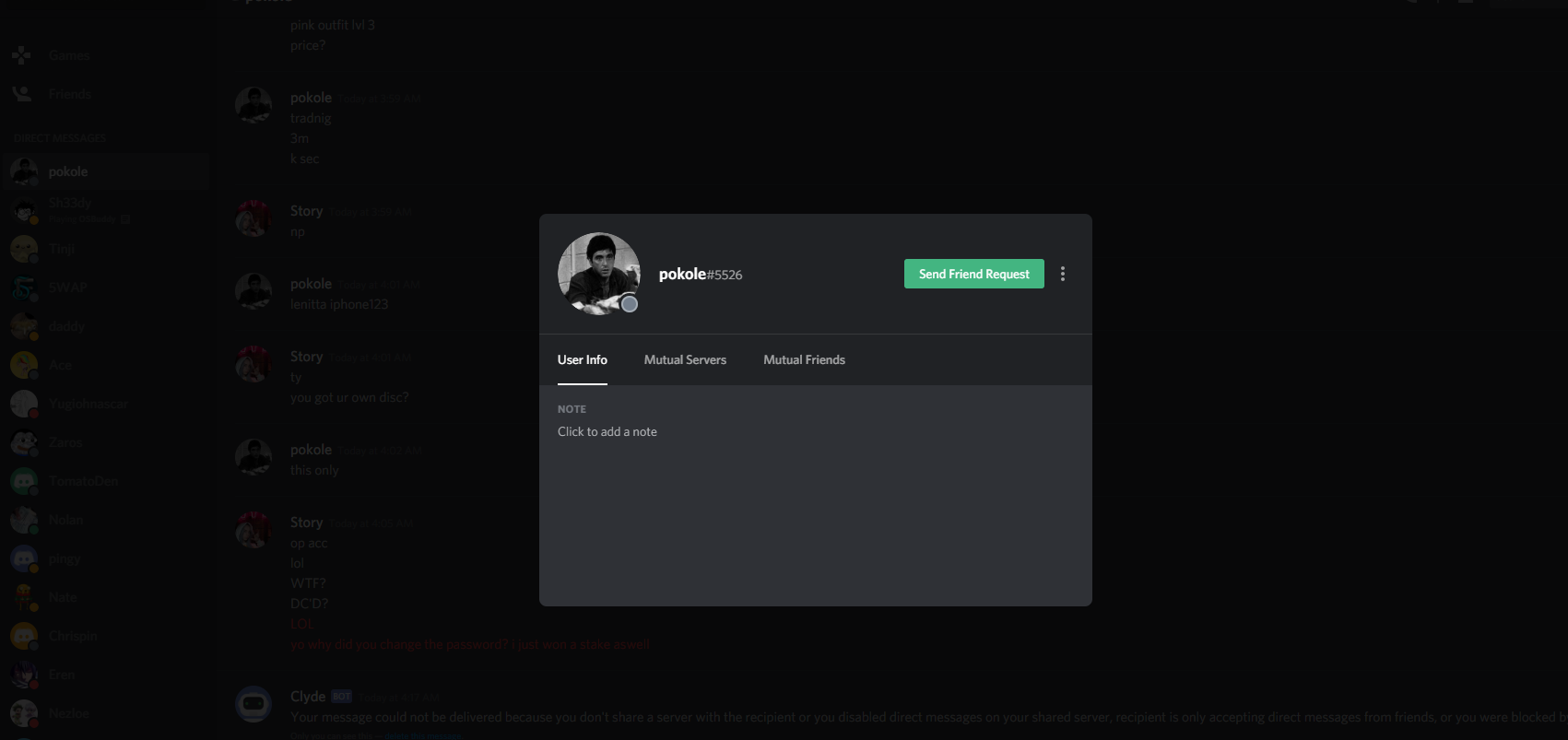Click the 'lenitta iphone123' message
Image resolution: width=1568 pixels, height=740 pixels.
click(x=339, y=304)
